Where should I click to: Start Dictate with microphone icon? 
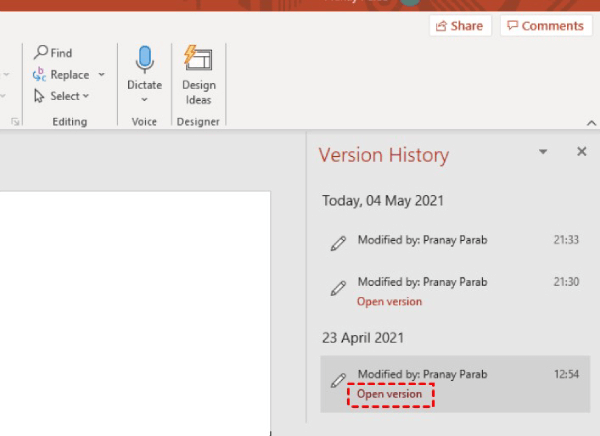pos(145,60)
